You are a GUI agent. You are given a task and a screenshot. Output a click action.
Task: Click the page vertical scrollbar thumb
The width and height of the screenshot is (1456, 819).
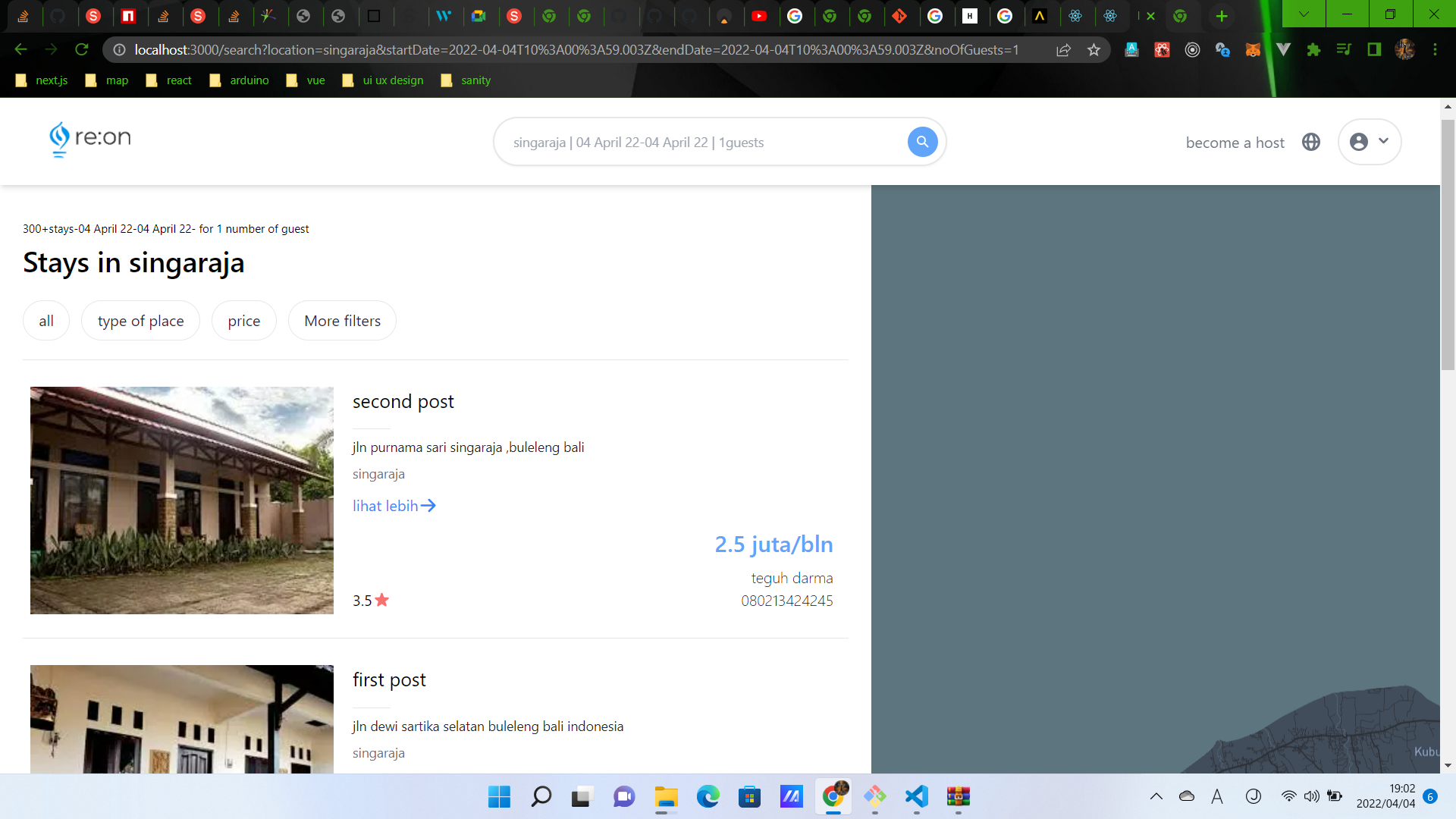pos(1448,243)
